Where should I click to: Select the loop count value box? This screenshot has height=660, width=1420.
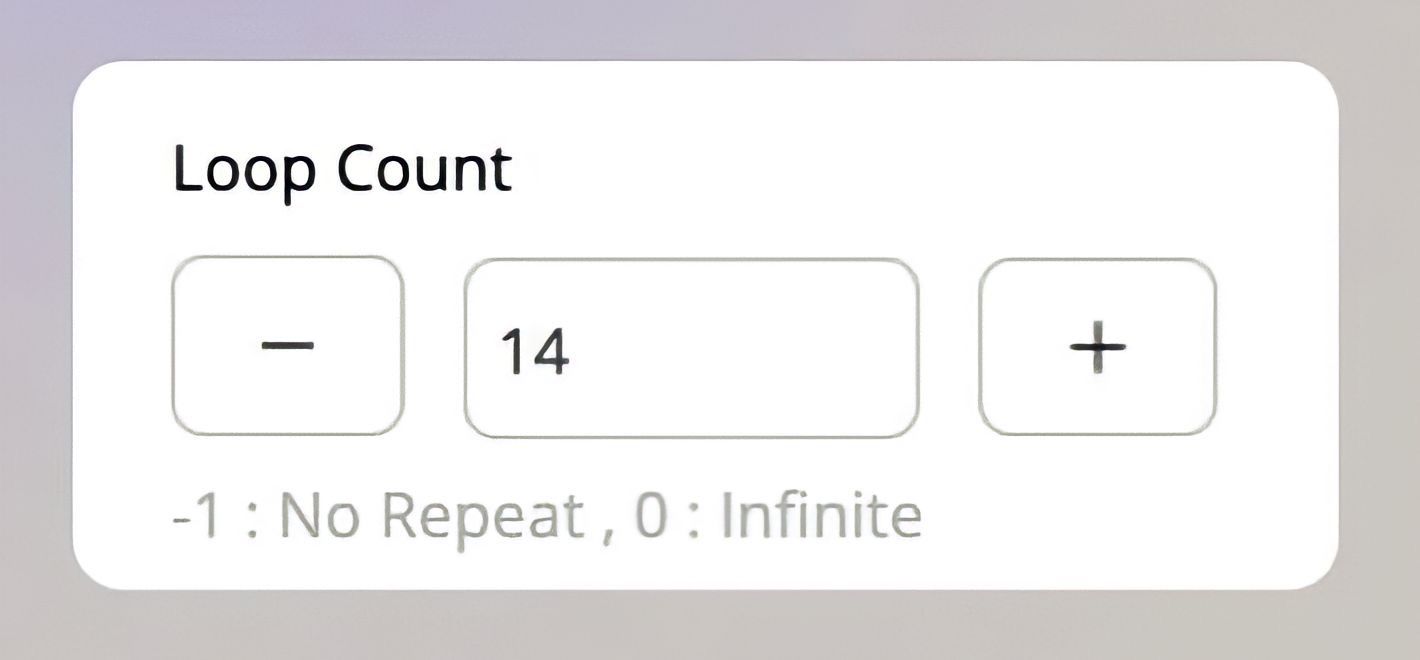pyautogui.click(x=690, y=348)
